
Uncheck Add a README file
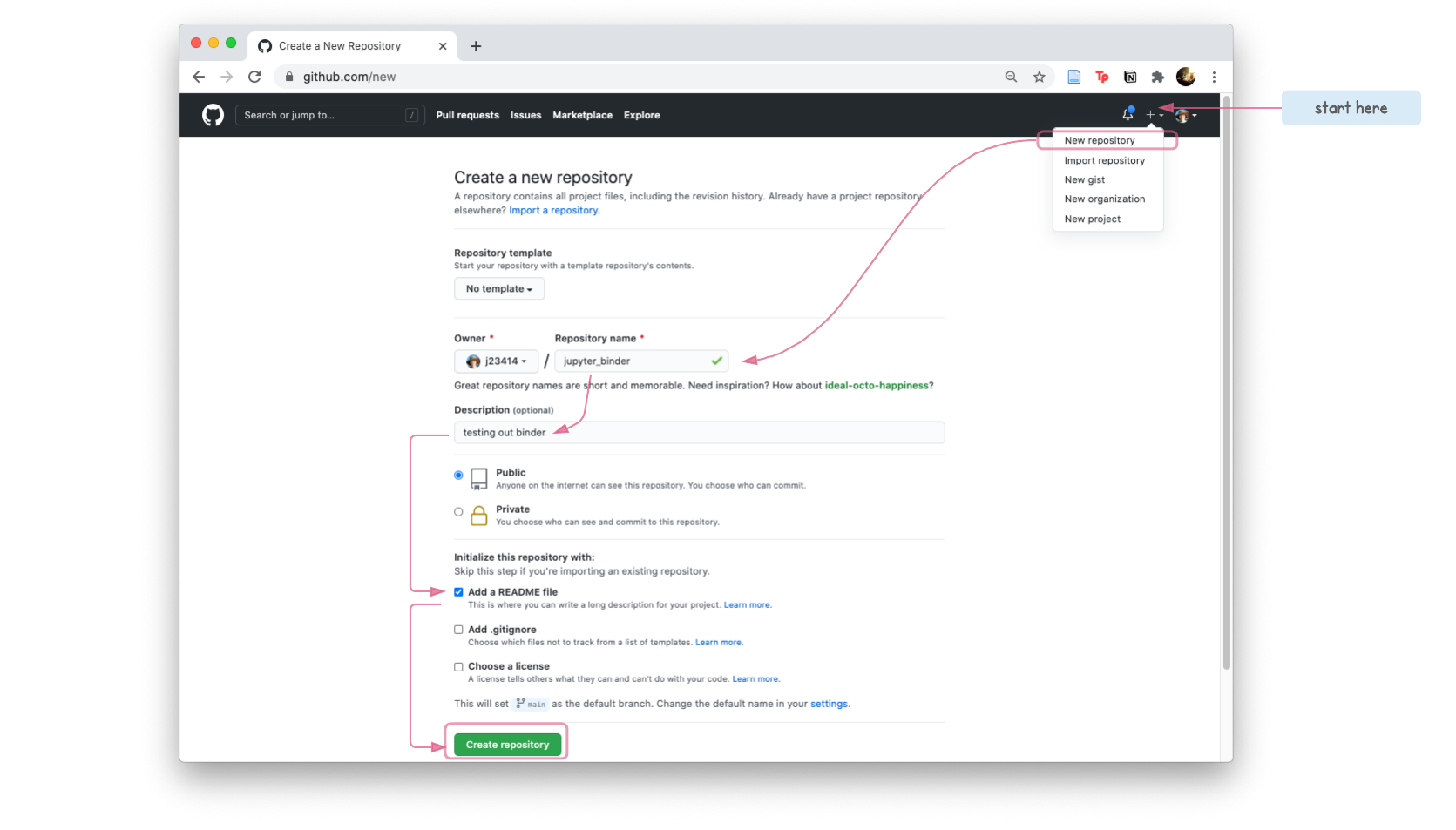(458, 592)
